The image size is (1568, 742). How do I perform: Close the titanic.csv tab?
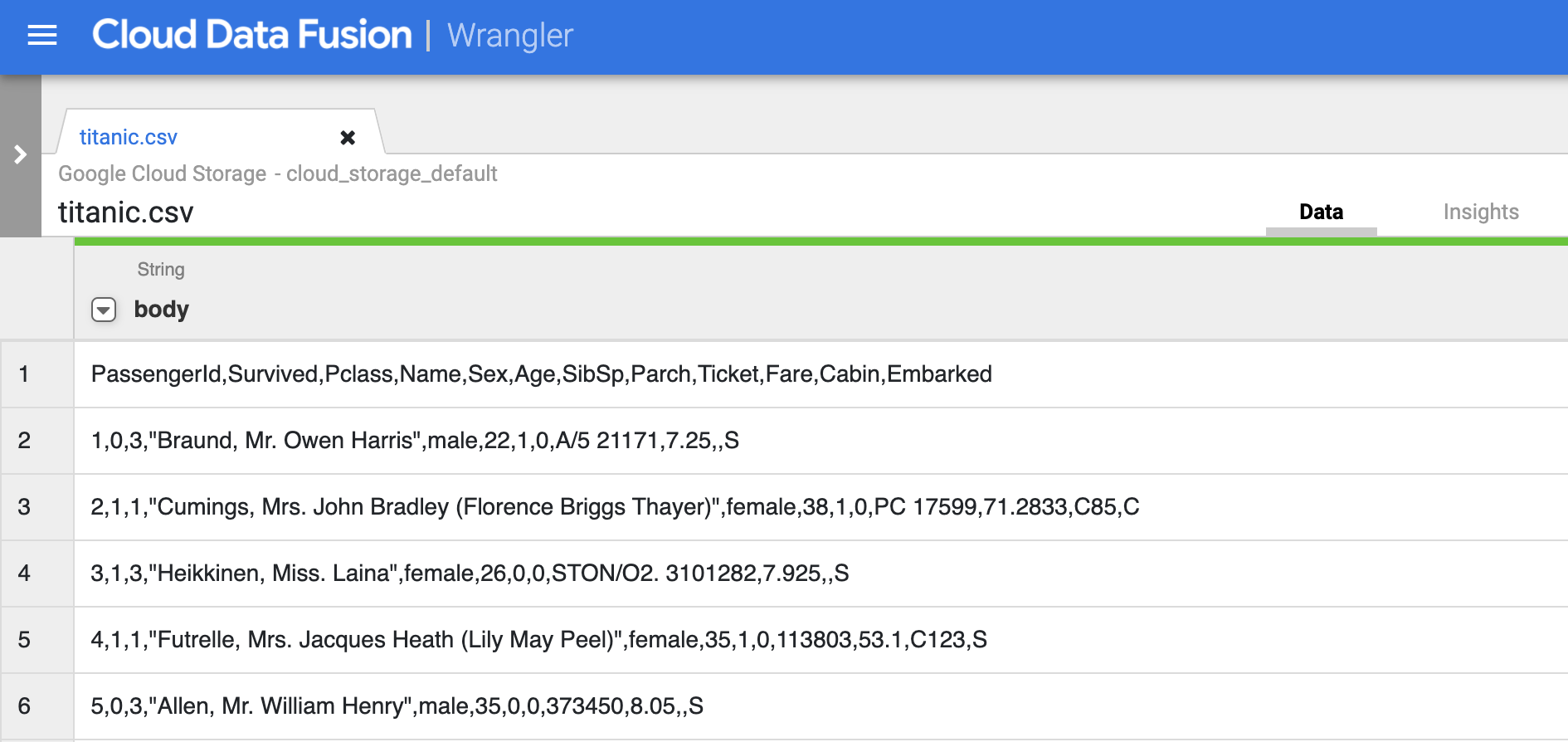point(348,138)
